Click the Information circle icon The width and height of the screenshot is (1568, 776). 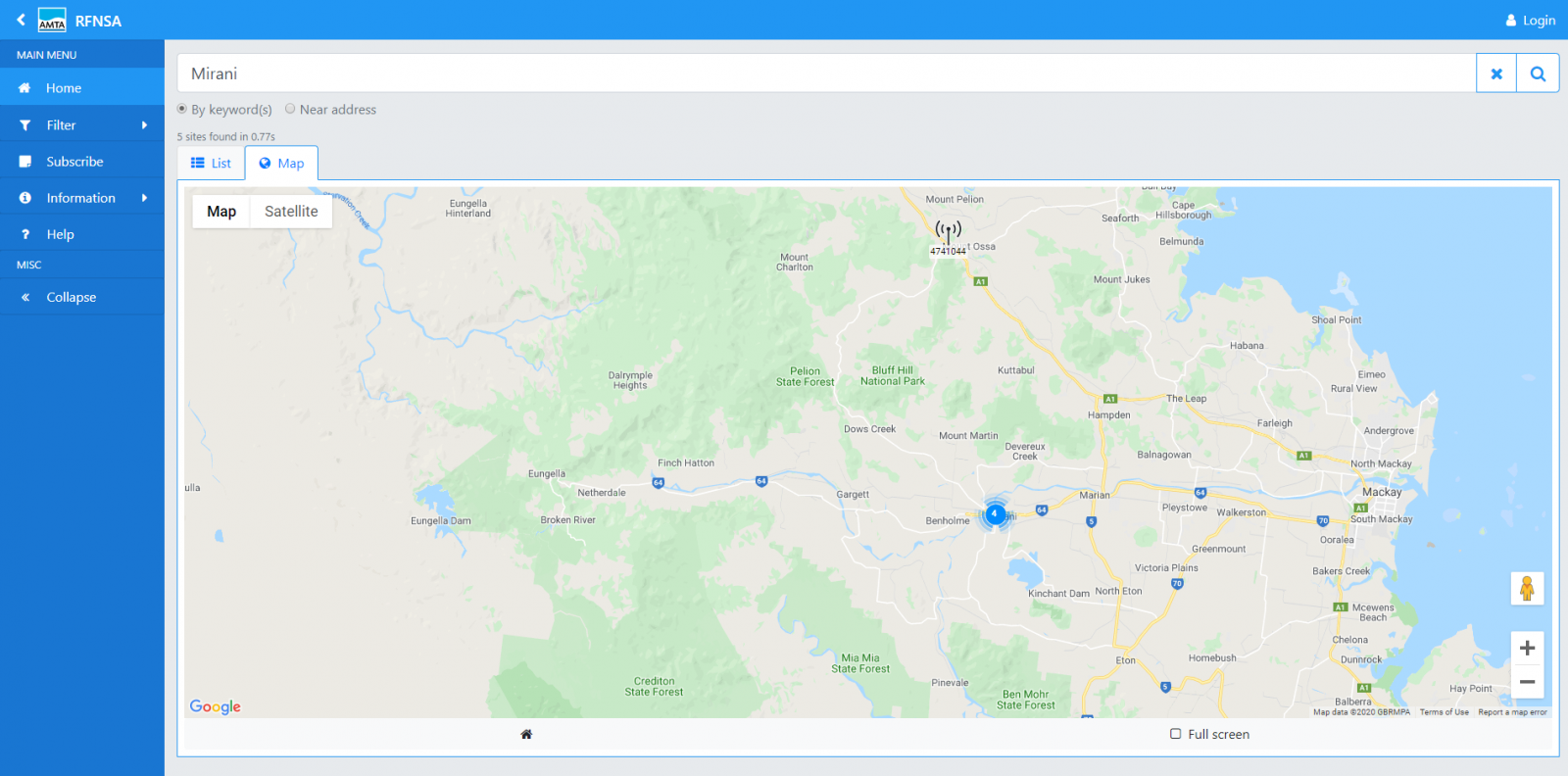click(24, 198)
